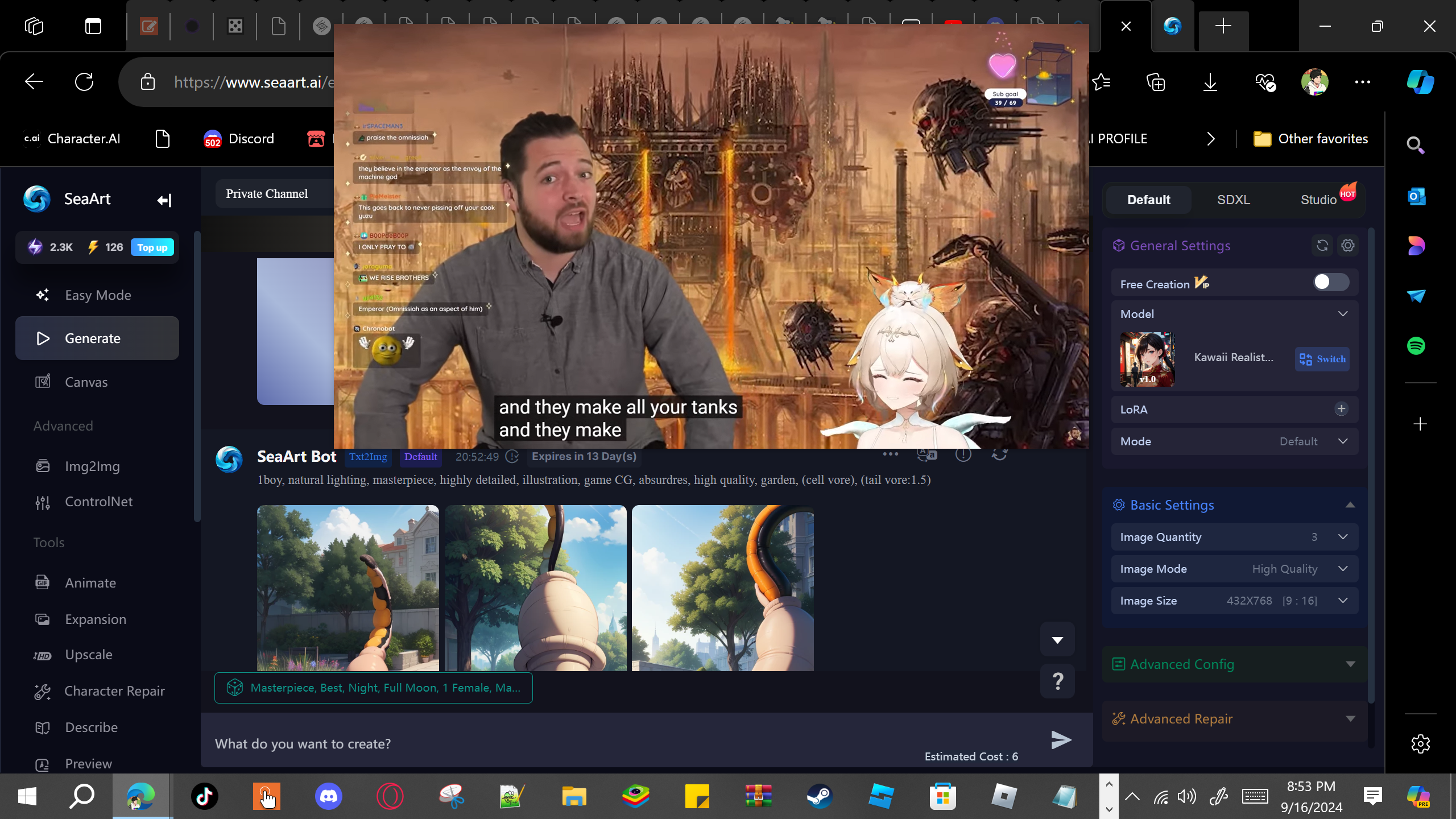This screenshot has width=1456, height=819.
Task: Open the third generated image thumbnail
Action: [723, 588]
